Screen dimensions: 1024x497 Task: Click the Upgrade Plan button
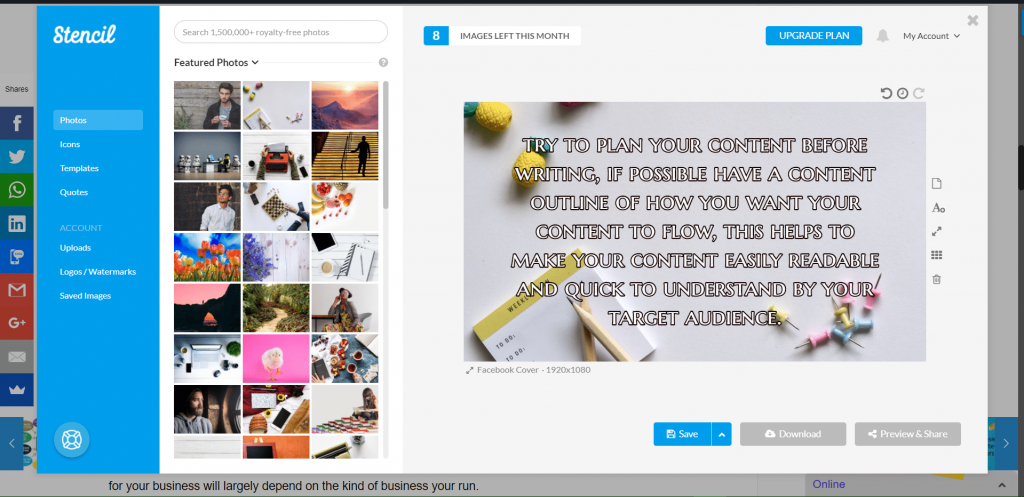813,36
